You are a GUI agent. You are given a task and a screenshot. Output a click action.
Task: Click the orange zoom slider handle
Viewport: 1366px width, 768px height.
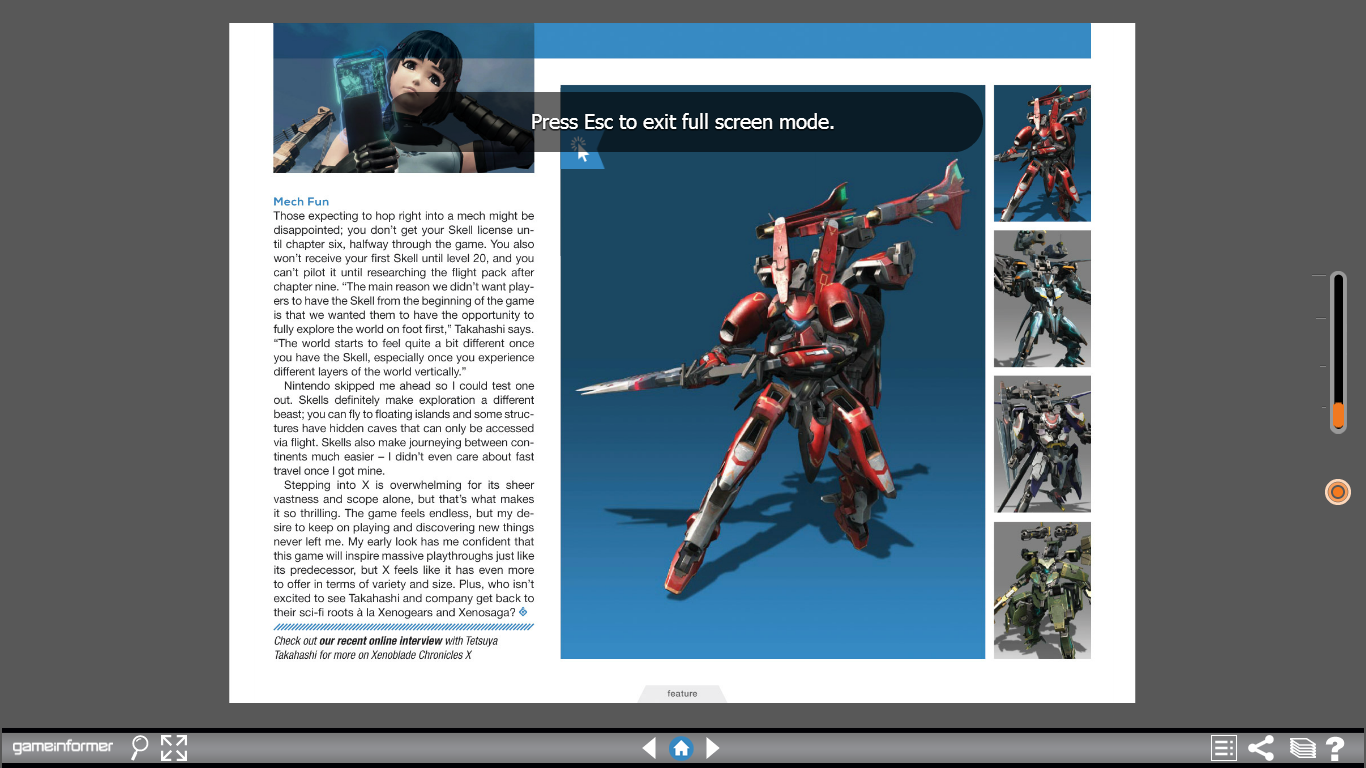(1338, 415)
